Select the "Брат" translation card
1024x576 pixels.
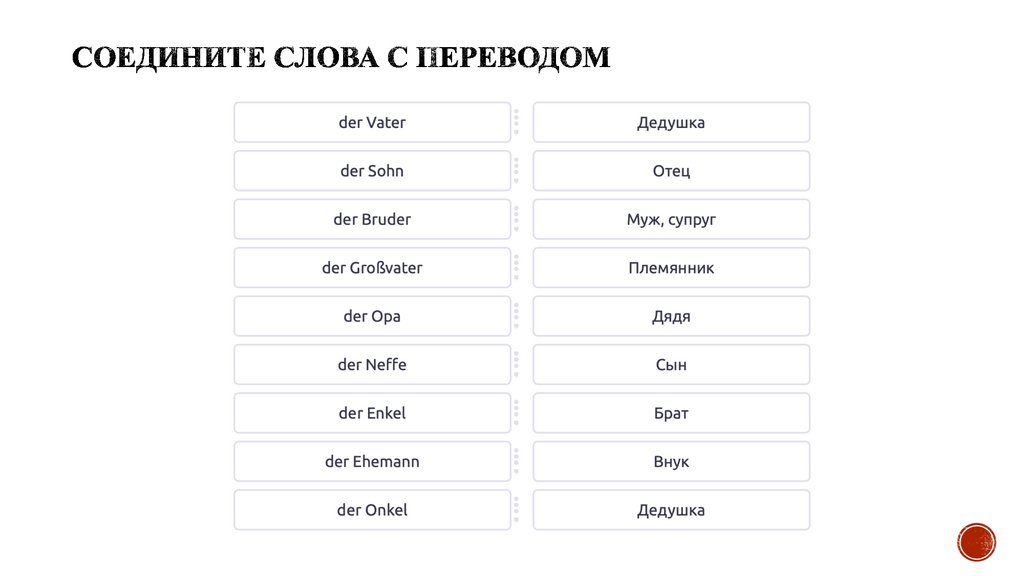(671, 413)
